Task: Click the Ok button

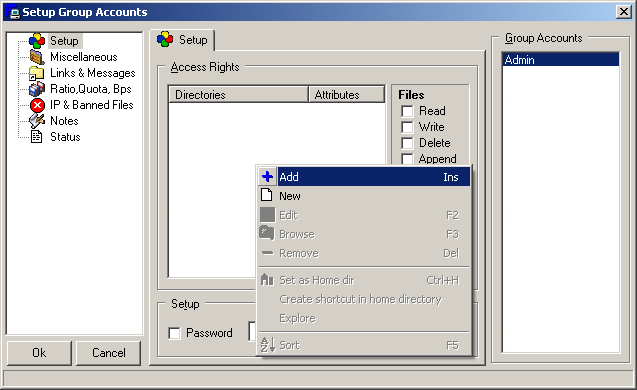Action: pyautogui.click(x=39, y=353)
